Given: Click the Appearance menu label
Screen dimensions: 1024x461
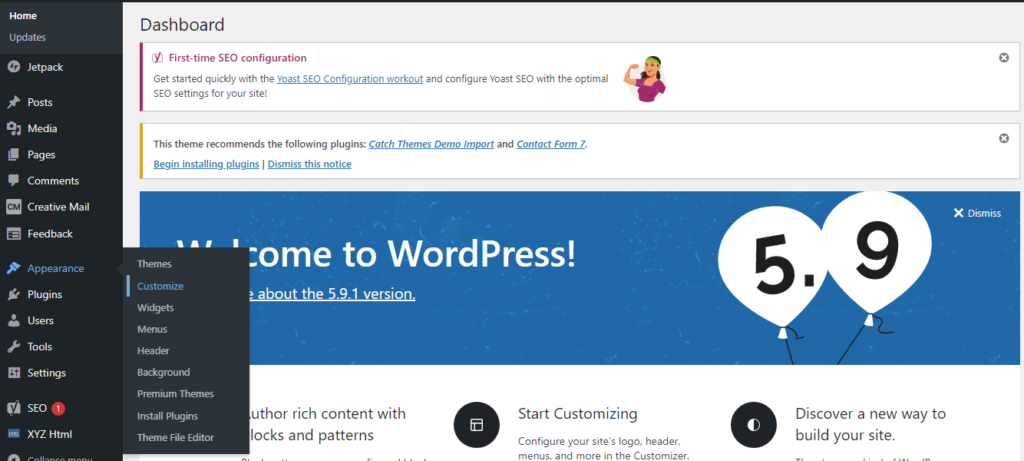Looking at the screenshot, I should pyautogui.click(x=56, y=268).
